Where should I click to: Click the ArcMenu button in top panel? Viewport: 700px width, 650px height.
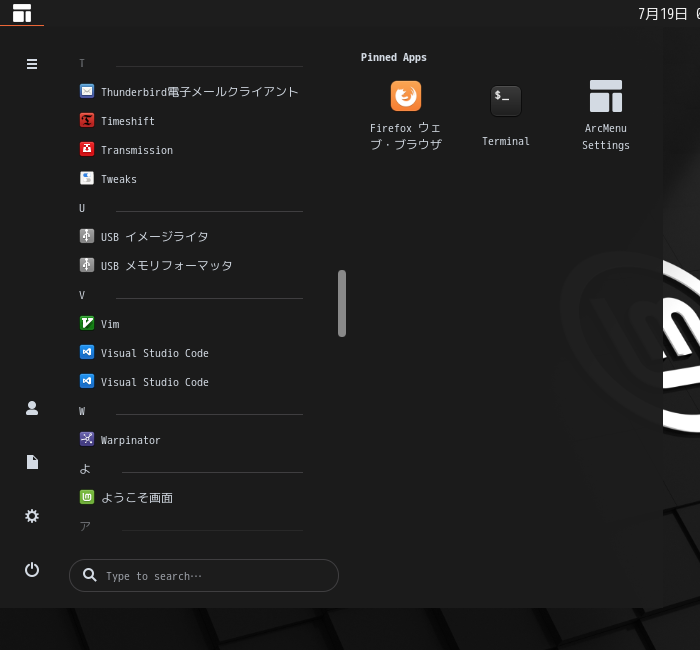coord(22,13)
